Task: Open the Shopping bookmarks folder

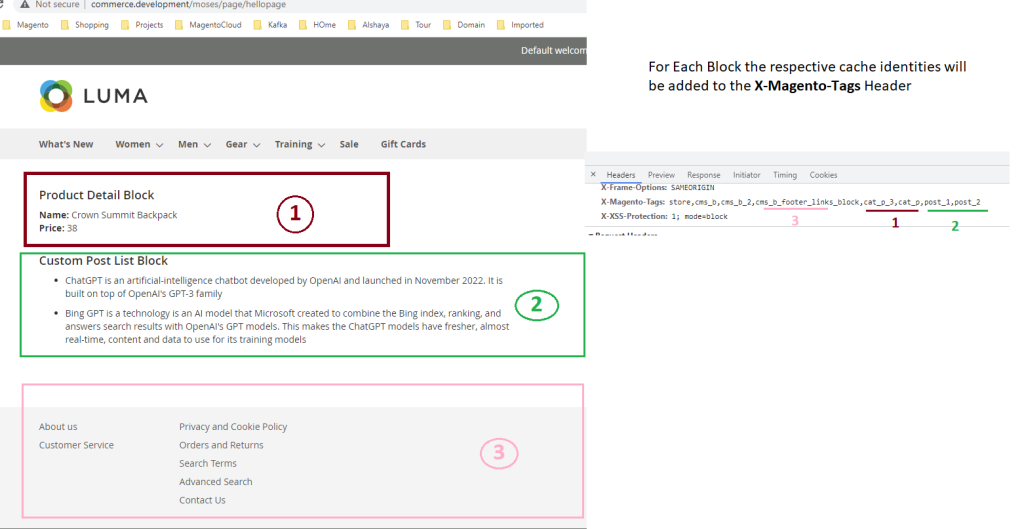Action: point(84,25)
